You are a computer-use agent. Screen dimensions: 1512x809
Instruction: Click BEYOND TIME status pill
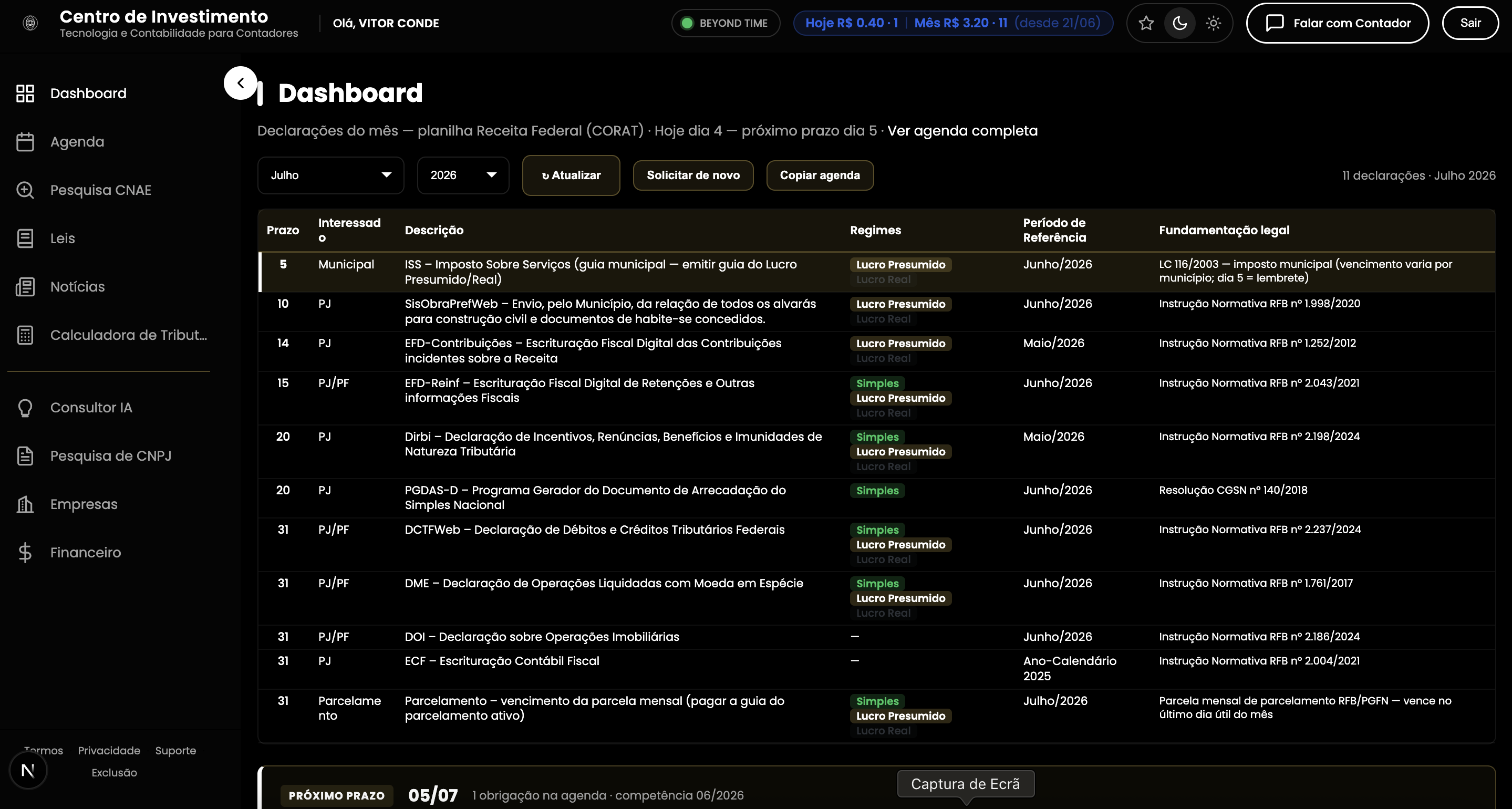click(726, 23)
